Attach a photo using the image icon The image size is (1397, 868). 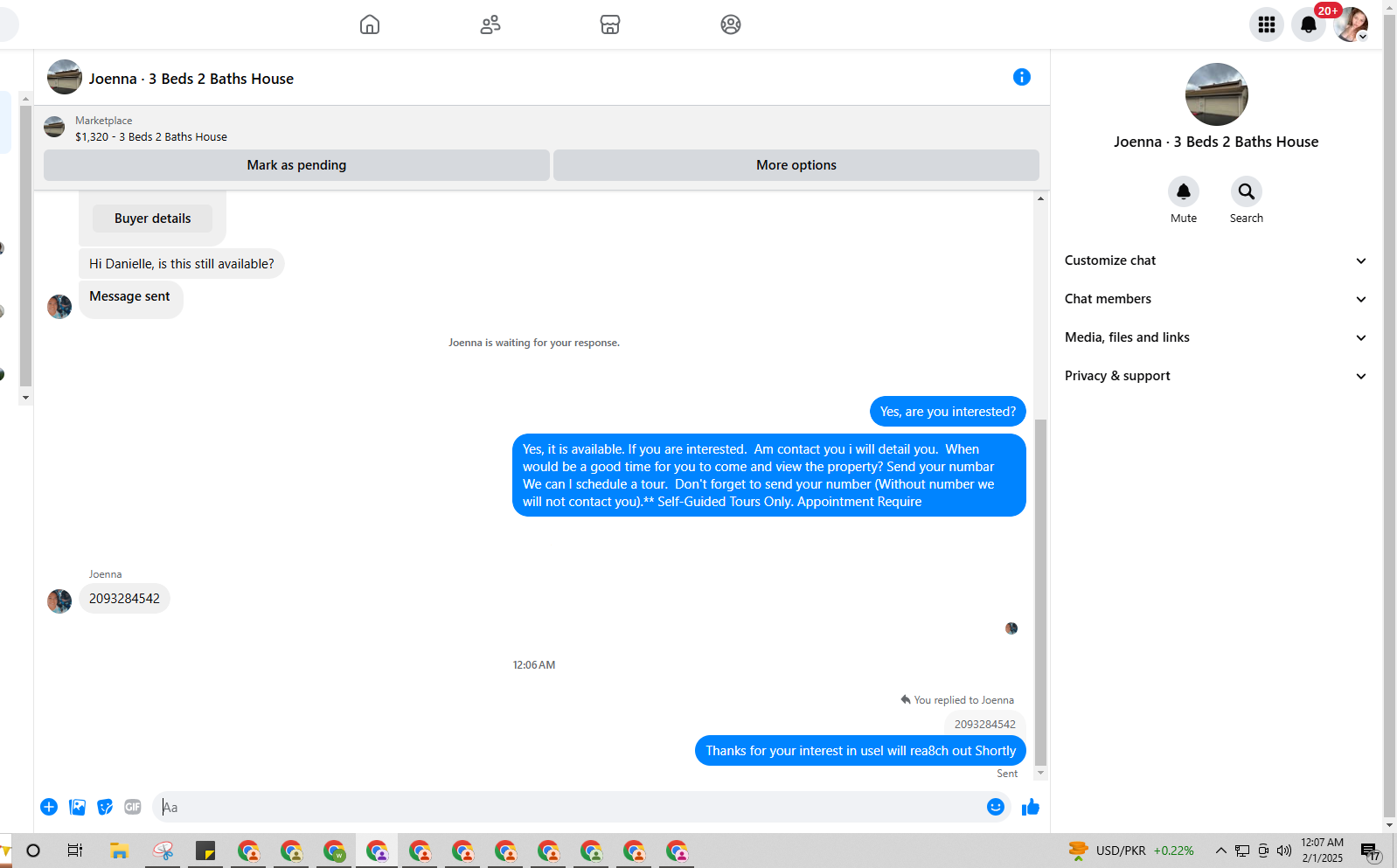tap(77, 807)
